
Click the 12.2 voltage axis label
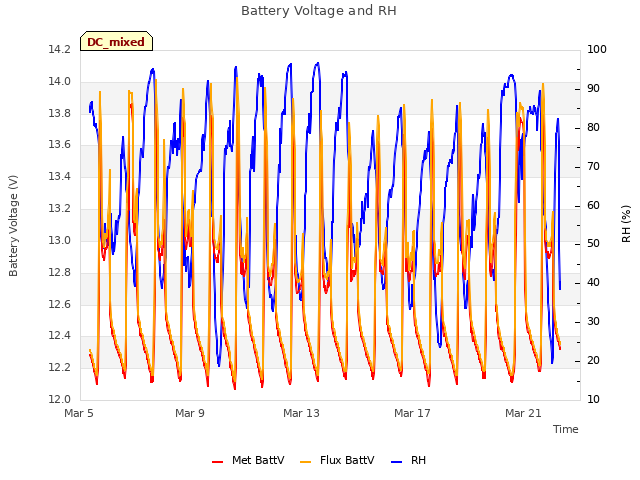pos(59,368)
